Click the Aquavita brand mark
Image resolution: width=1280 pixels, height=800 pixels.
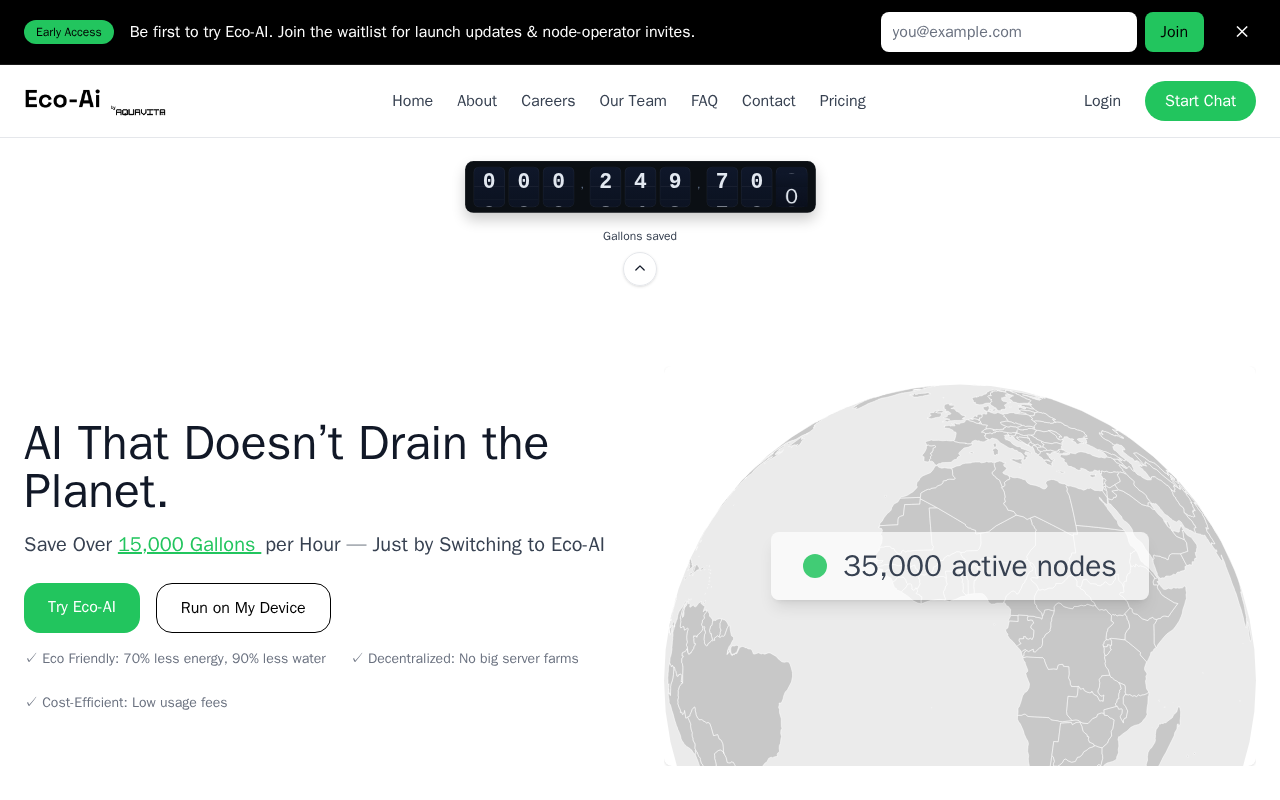point(139,111)
